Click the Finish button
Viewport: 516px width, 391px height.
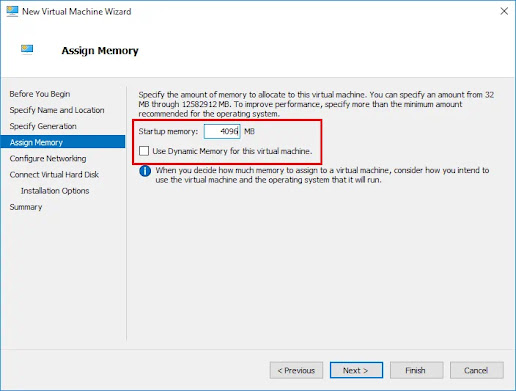416,370
